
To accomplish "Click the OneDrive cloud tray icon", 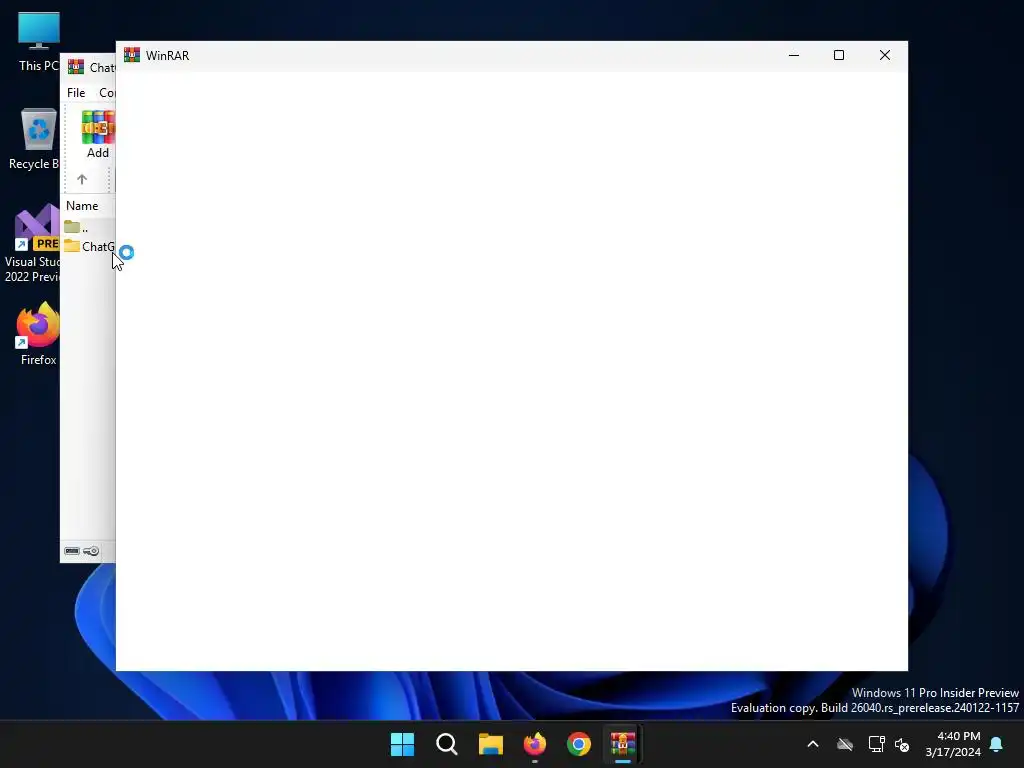I will click(x=845, y=744).
